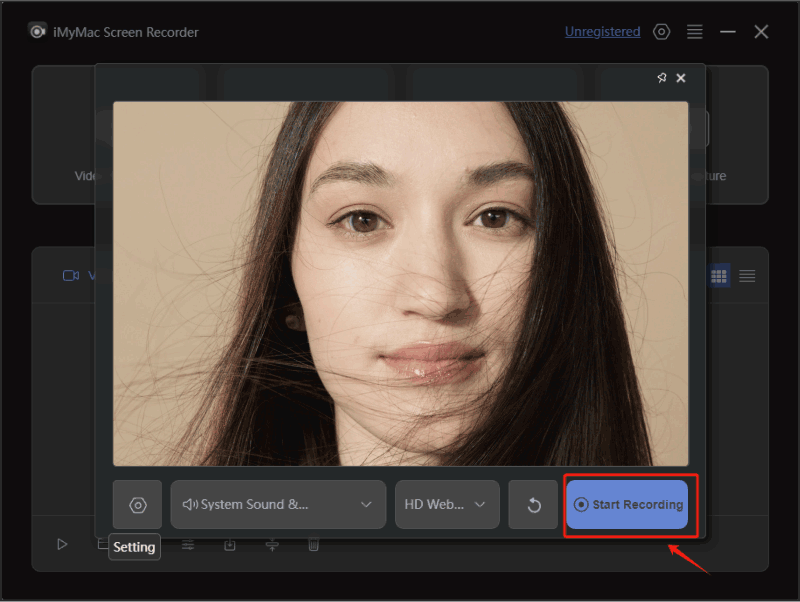The image size is (800, 602).
Task: Enable grid view for recordings
Action: pyautogui.click(x=718, y=276)
